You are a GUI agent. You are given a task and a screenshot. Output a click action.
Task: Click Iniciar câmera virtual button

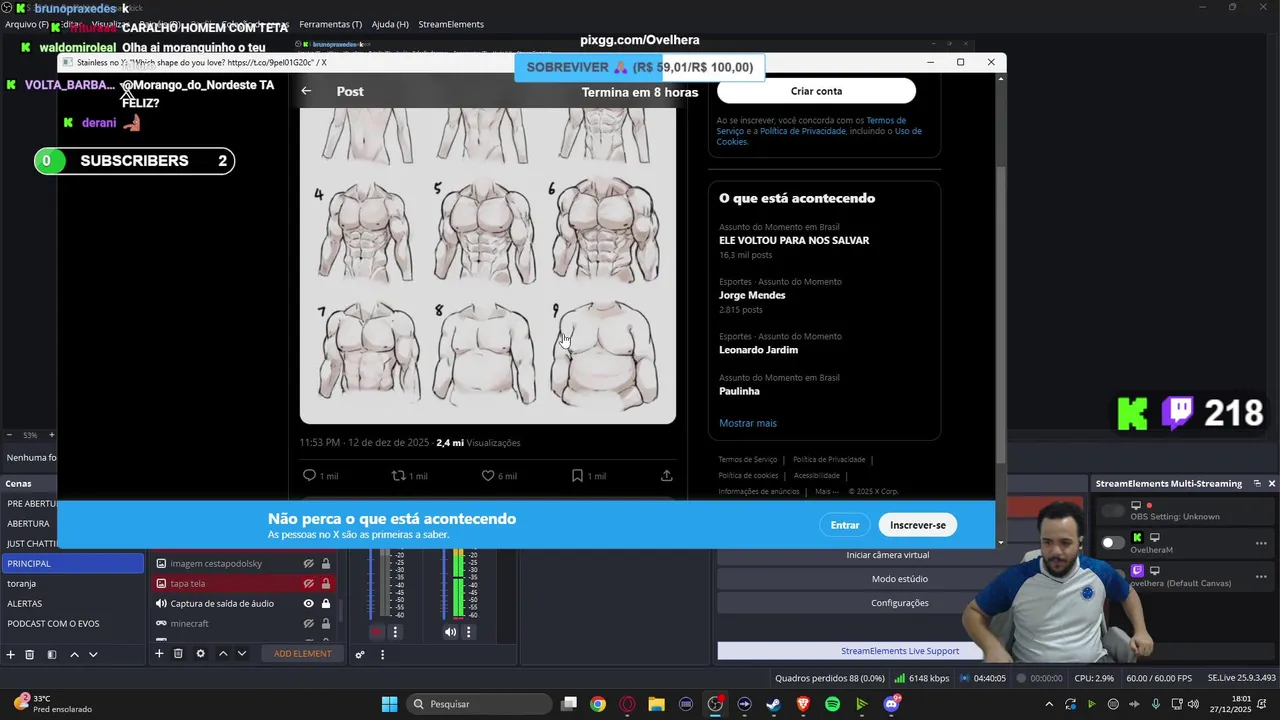click(887, 555)
